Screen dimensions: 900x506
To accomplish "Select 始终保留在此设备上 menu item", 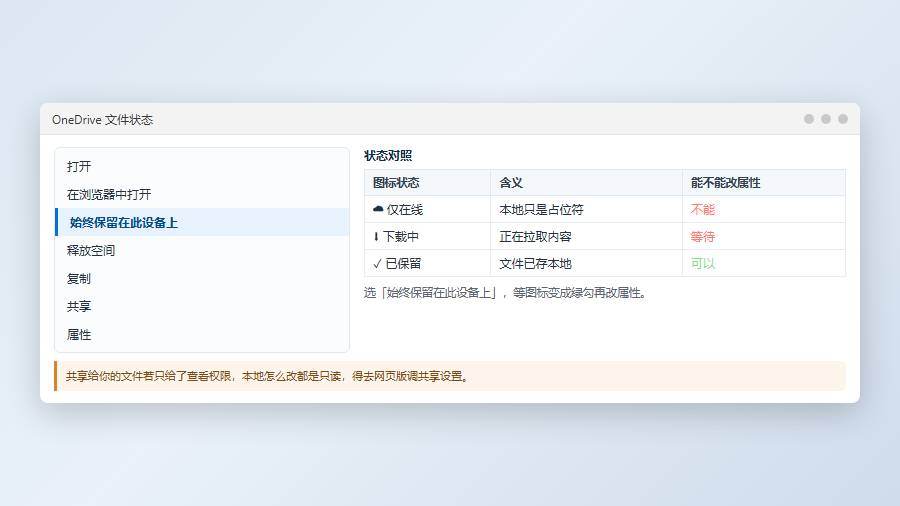I will click(202, 222).
